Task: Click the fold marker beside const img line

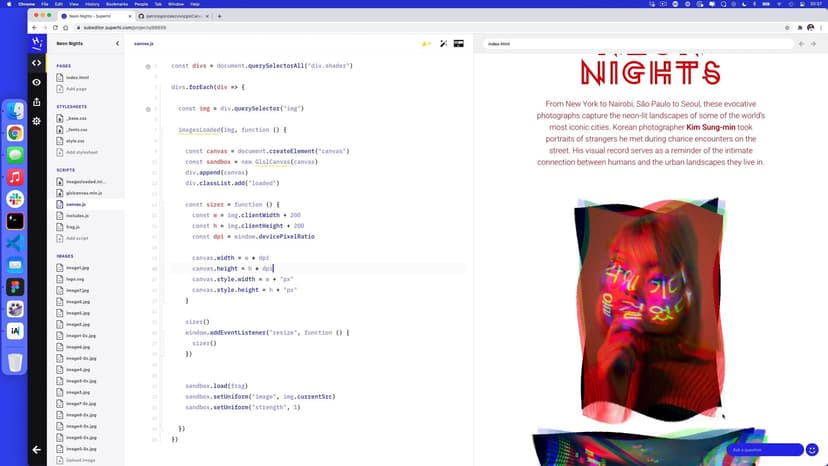Action: coord(149,108)
